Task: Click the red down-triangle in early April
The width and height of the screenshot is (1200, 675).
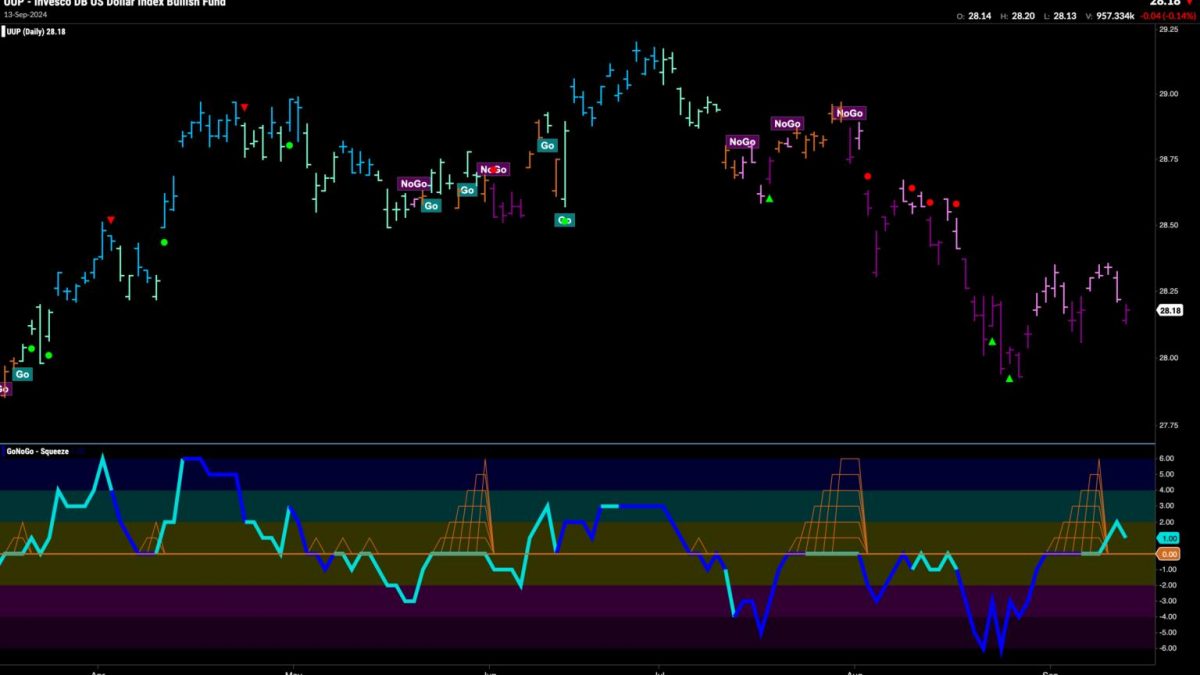Action: (x=111, y=219)
